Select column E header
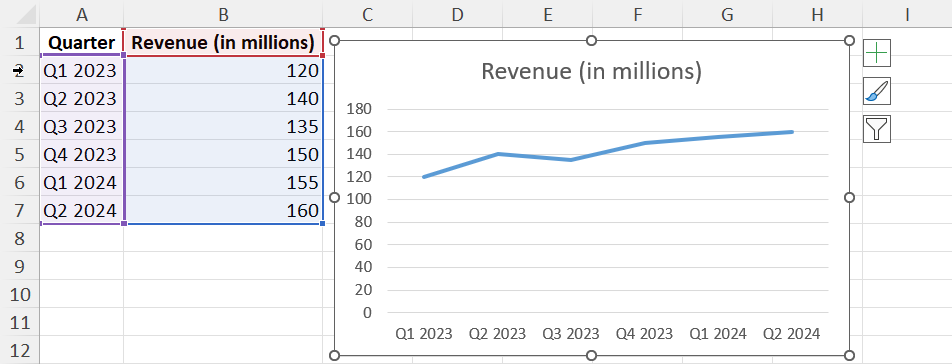The width and height of the screenshot is (952, 364). [x=547, y=14]
